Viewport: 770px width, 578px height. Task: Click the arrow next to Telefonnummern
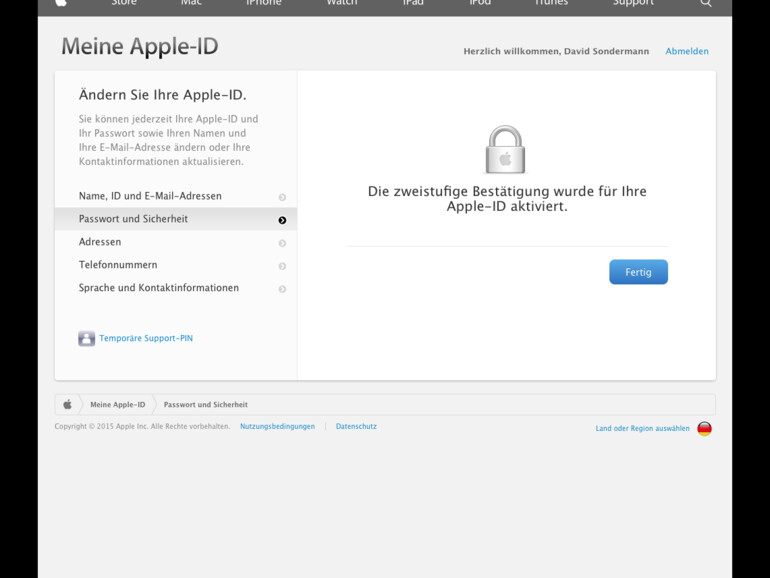[282, 266]
